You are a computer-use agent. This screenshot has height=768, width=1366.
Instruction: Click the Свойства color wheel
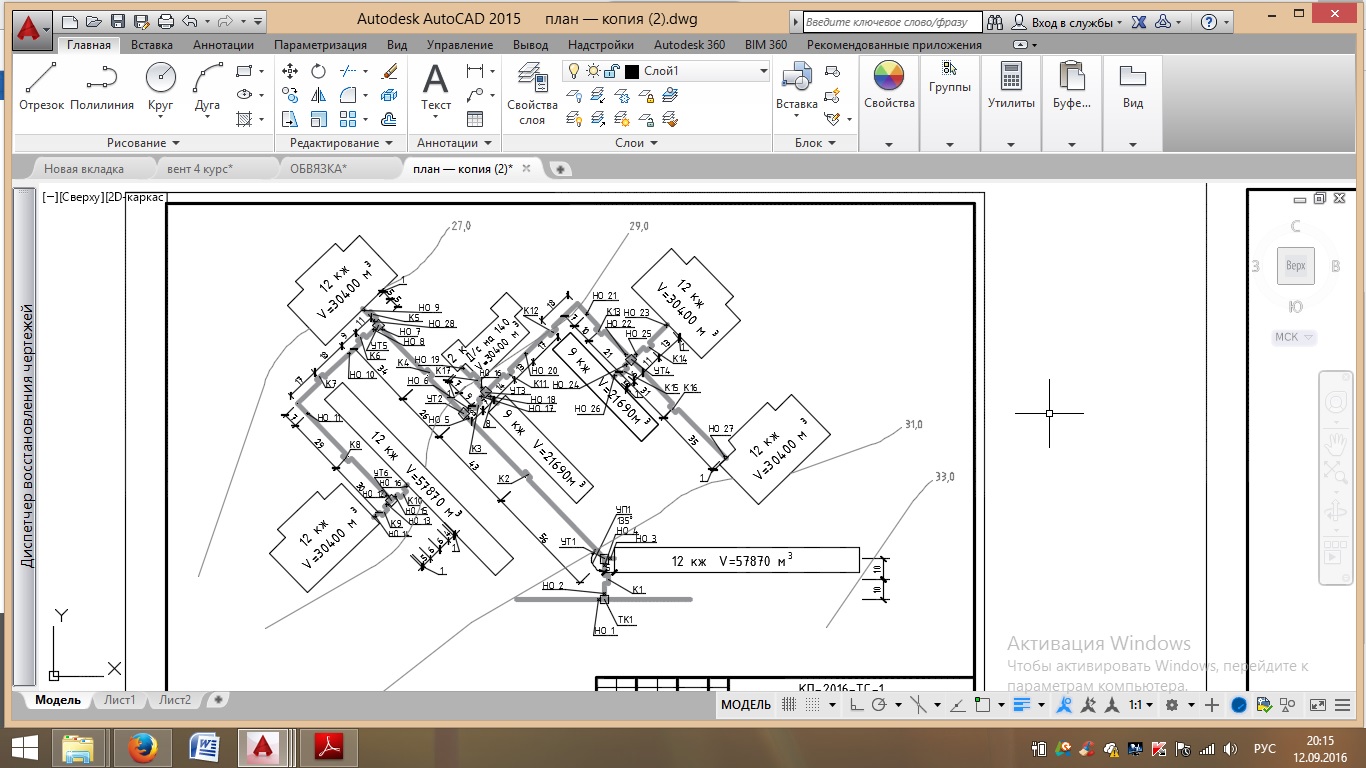point(889,76)
